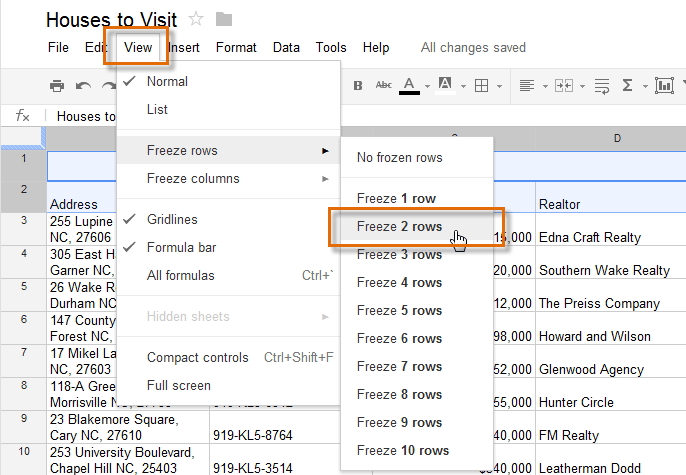
Task: Apply strikethrough text formatting
Action: pyautogui.click(x=384, y=85)
